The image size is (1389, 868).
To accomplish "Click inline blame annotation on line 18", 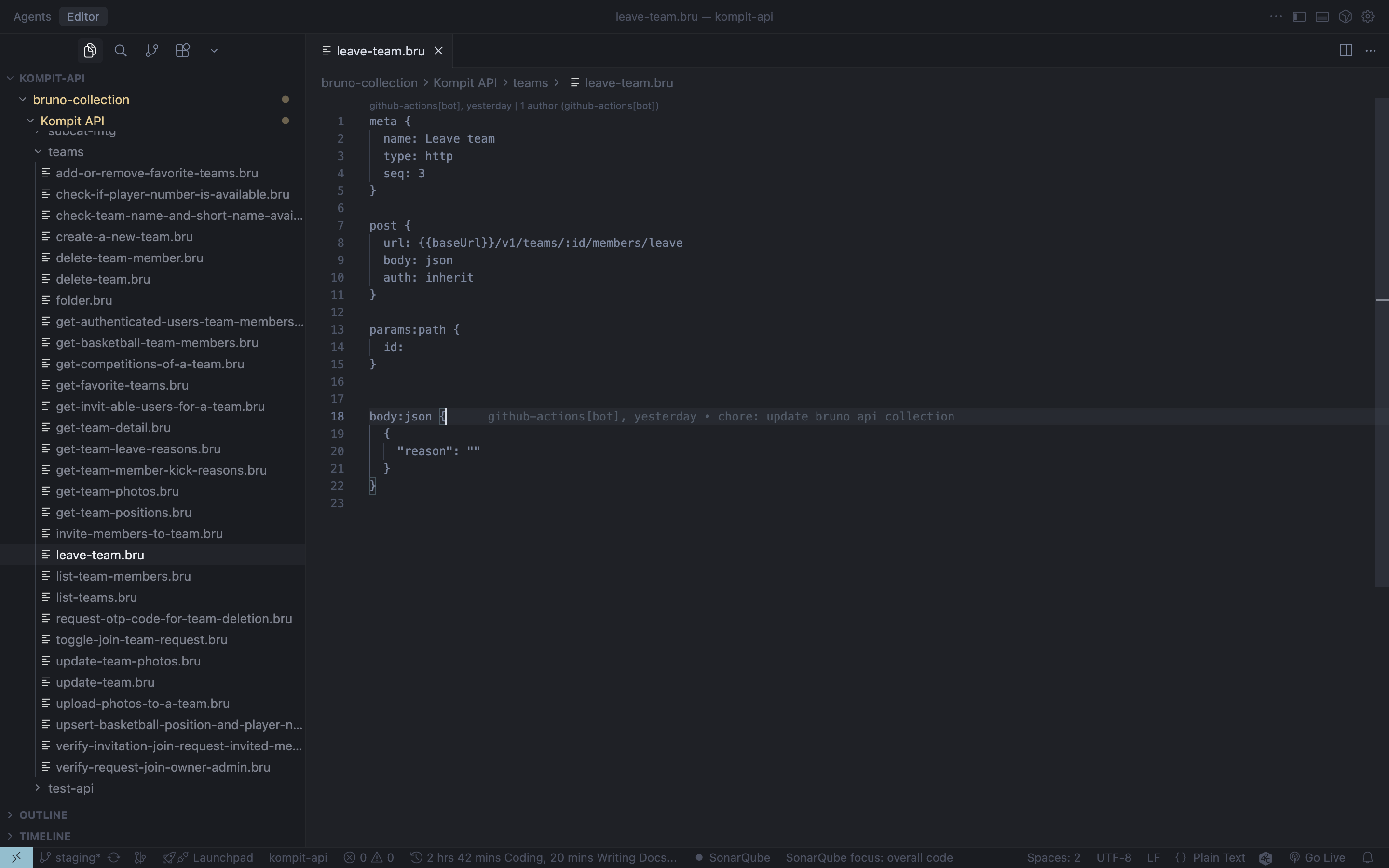I will [x=721, y=417].
